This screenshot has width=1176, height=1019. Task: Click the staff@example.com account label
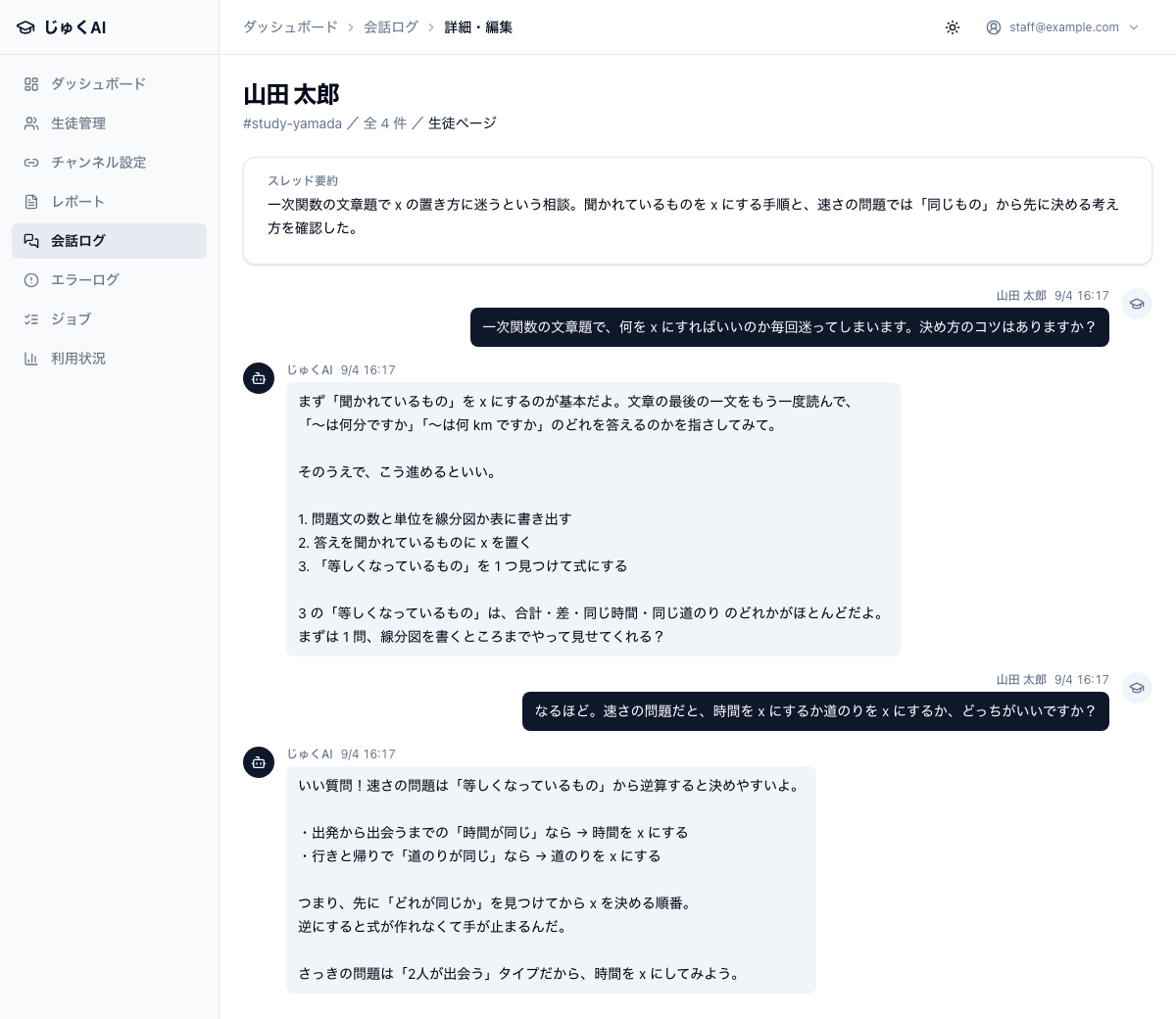1064,27
